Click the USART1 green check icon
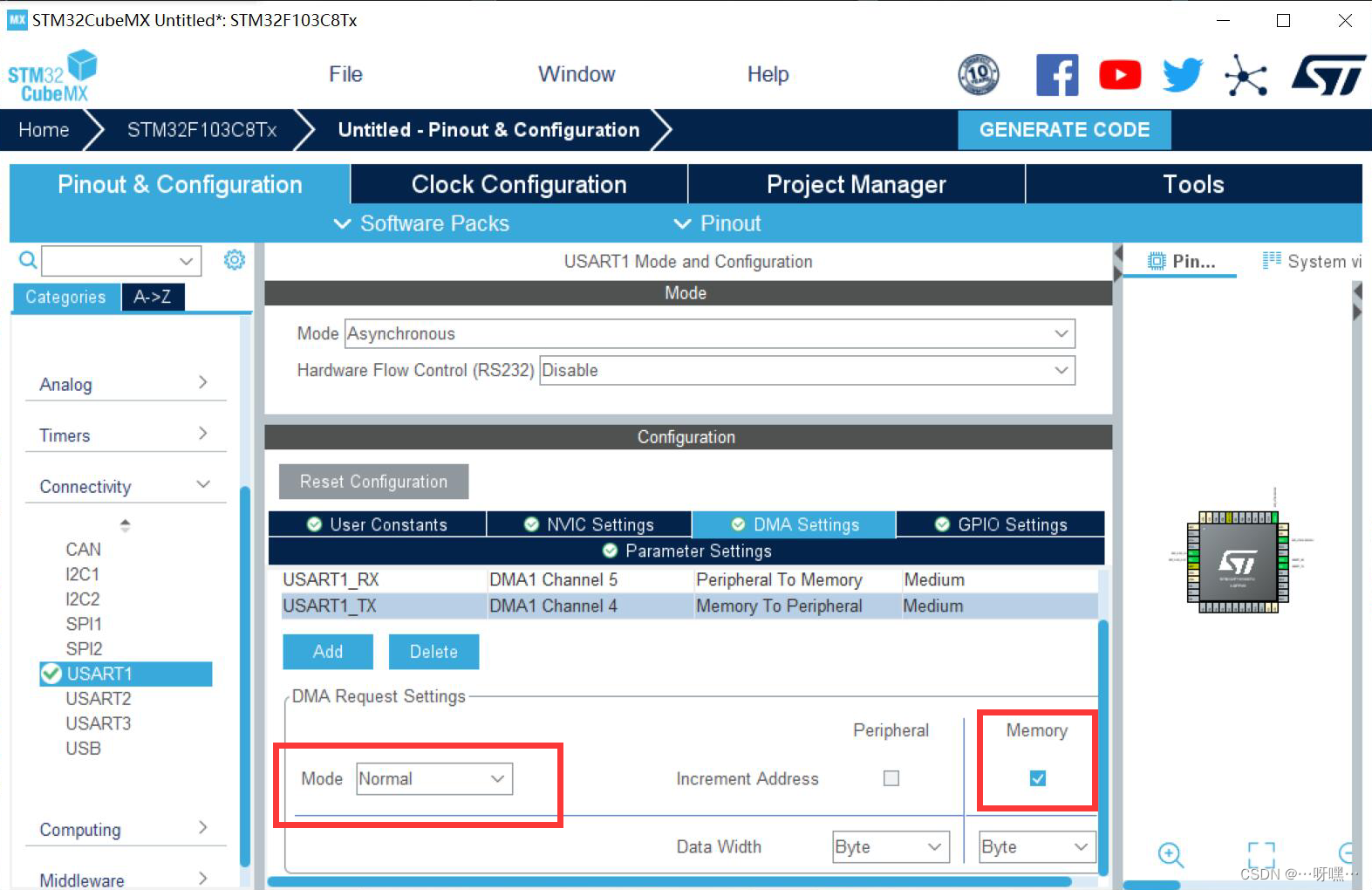Viewport: 1372px width, 890px height. pos(51,674)
